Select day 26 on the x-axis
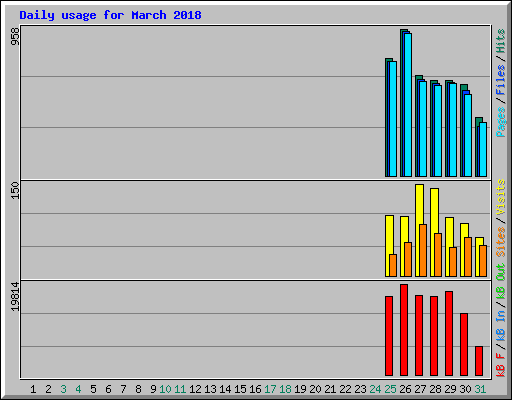This screenshot has height=400, width=512. coord(405,389)
